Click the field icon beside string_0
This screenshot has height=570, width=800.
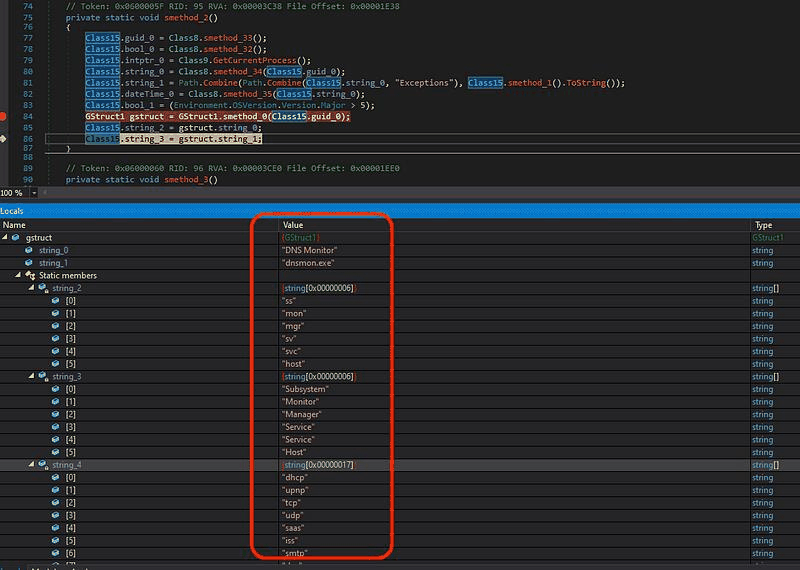pos(29,250)
